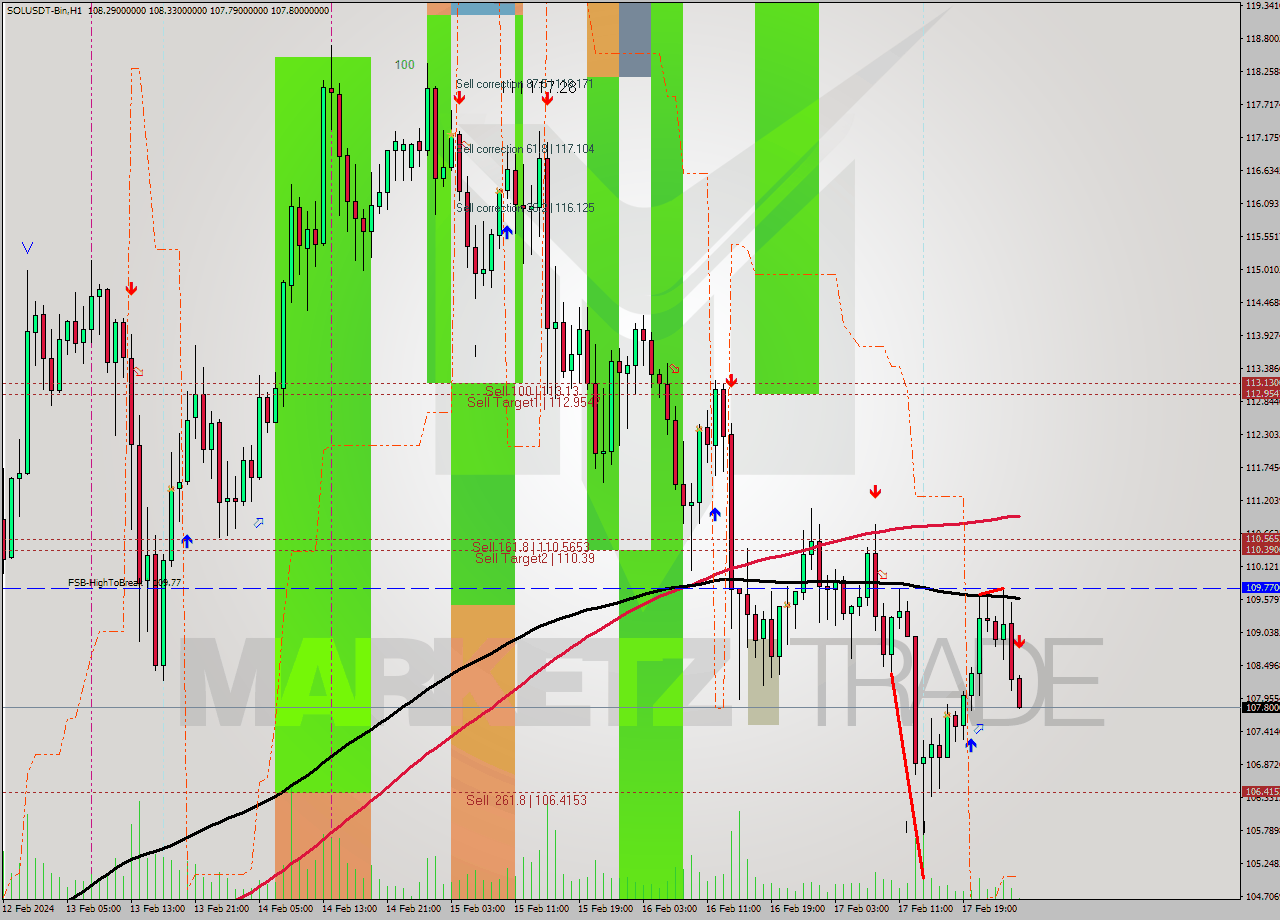Click the '17 Feb 11:00' time label

pyautogui.click(x=925, y=909)
